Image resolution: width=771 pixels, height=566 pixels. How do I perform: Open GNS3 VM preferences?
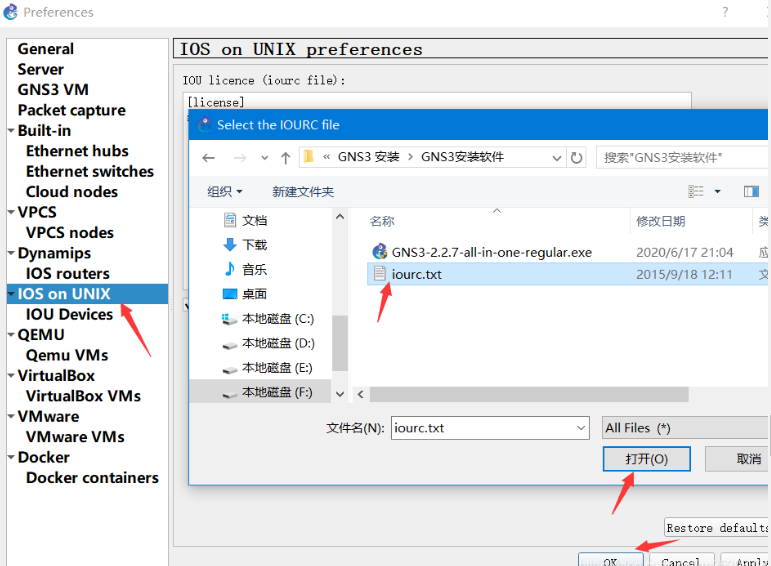pyautogui.click(x=53, y=90)
